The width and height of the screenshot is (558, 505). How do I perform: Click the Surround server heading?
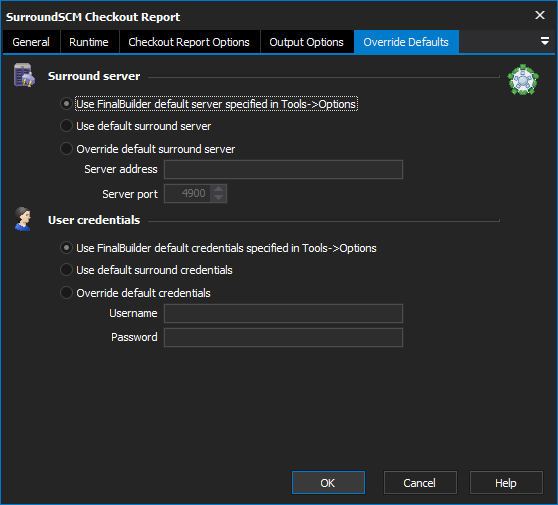94,76
